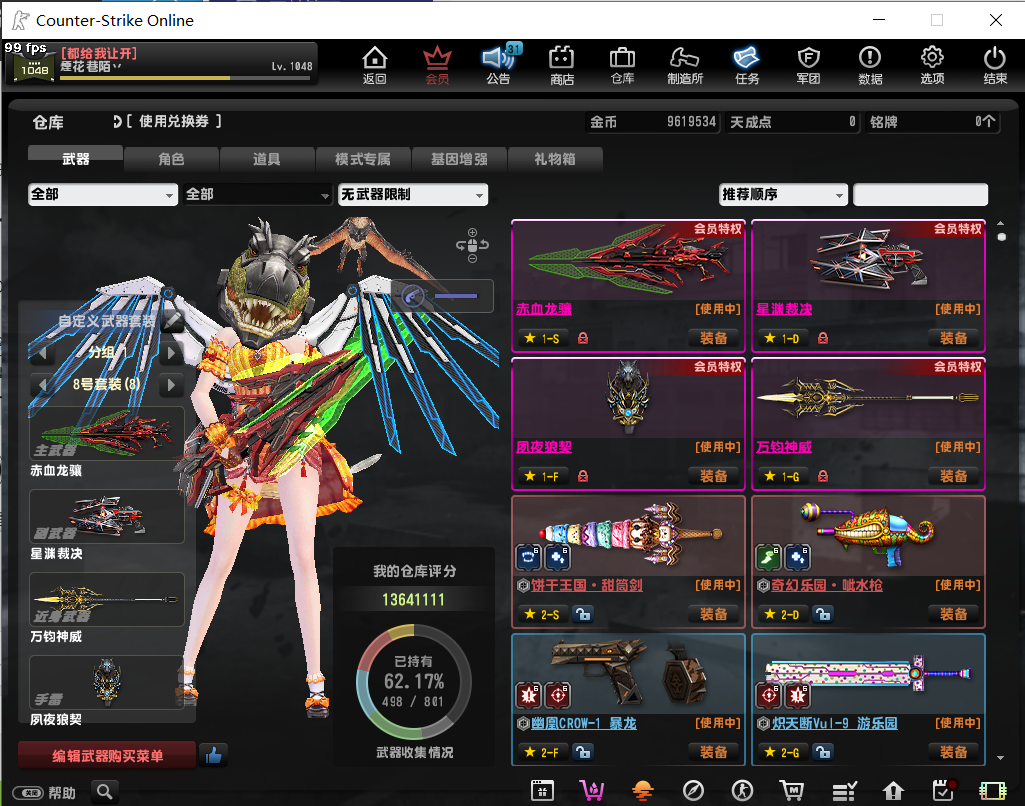Click the weapon preview slider bar

[x=456, y=296]
